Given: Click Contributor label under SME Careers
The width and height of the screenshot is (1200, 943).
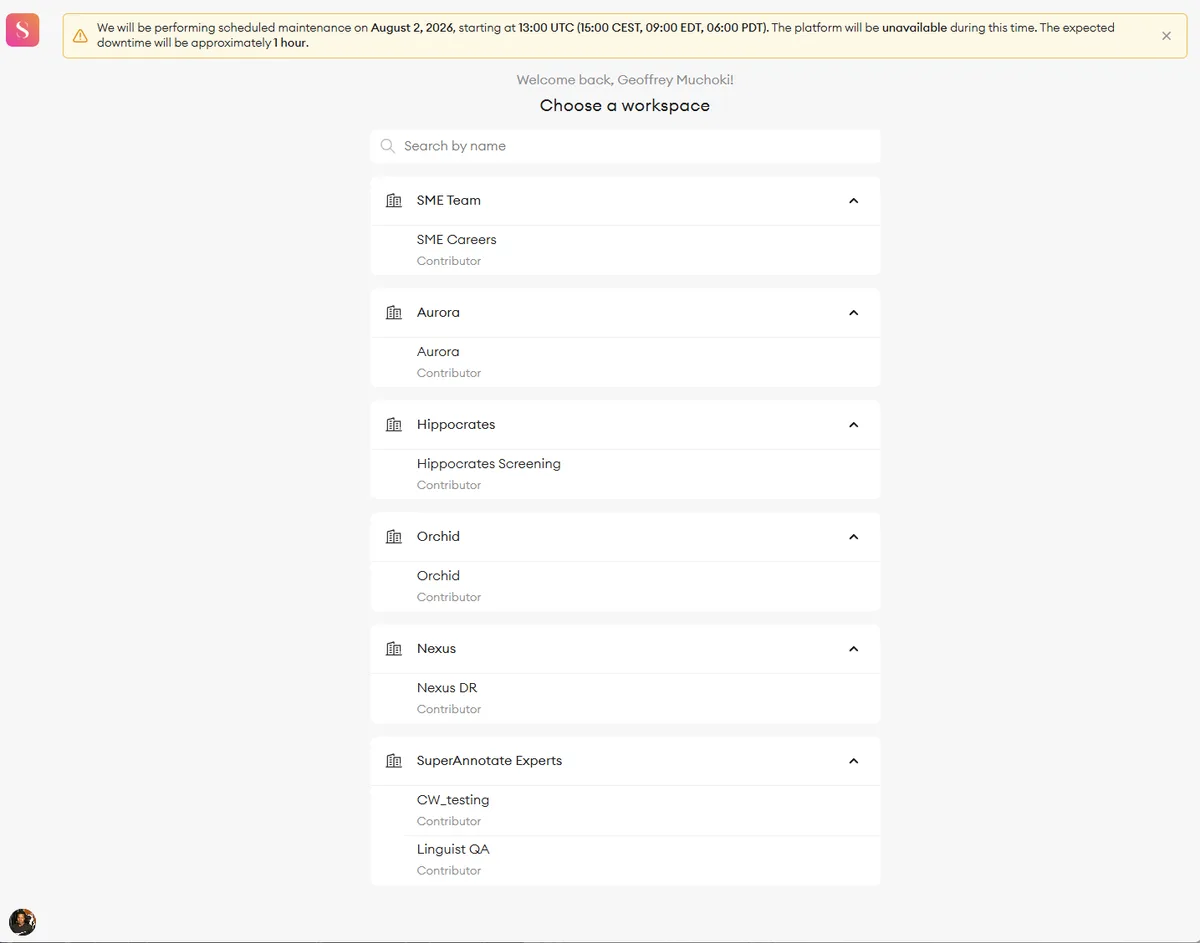Looking at the screenshot, I should coord(449,261).
